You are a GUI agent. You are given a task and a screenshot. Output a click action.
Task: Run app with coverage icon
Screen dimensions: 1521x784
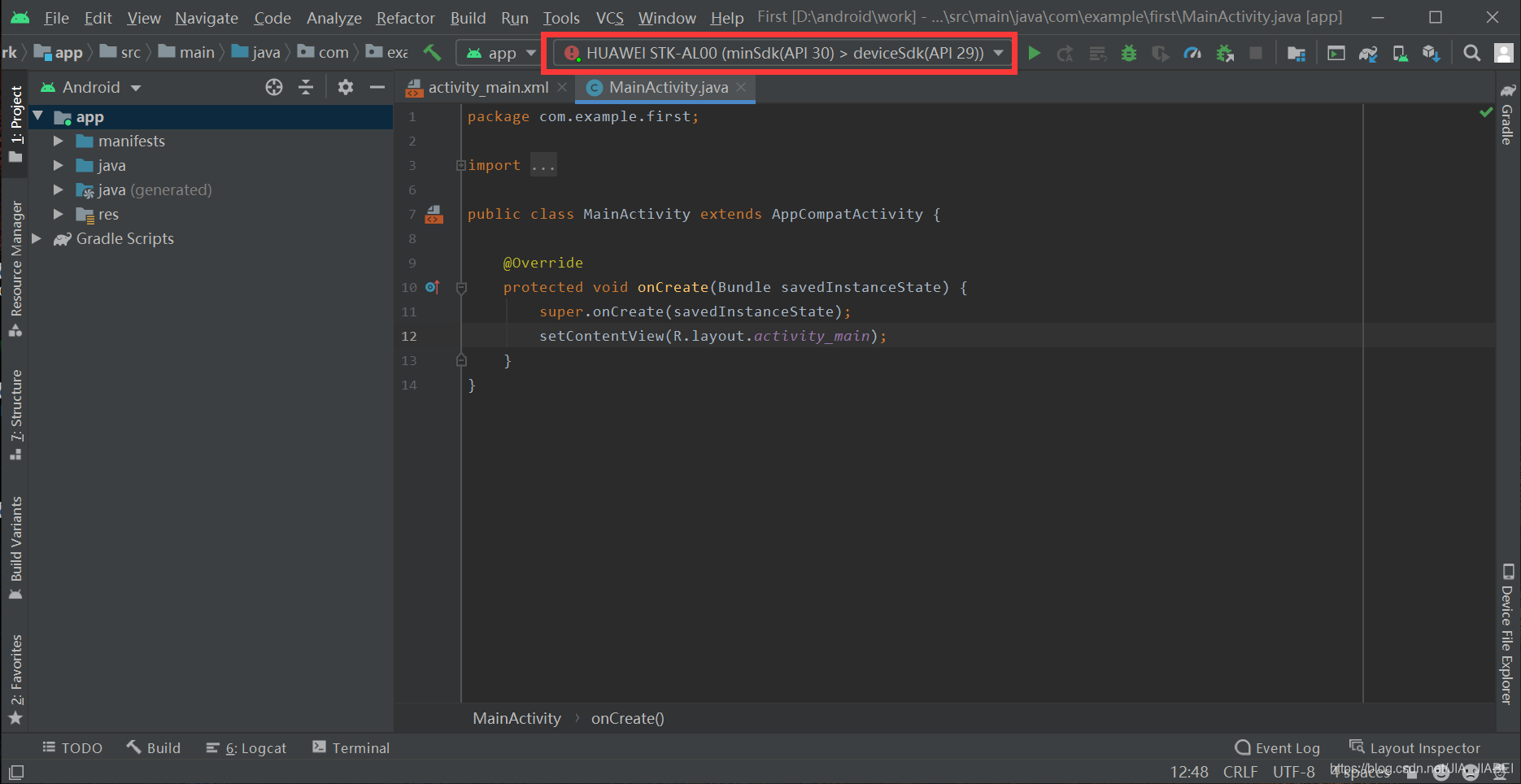(x=1161, y=54)
